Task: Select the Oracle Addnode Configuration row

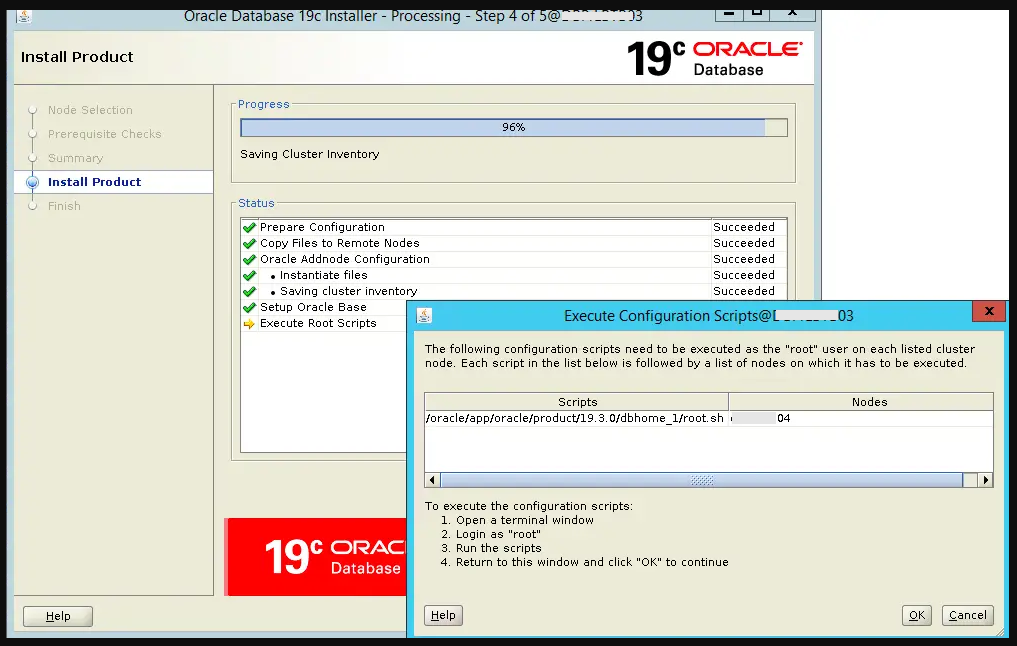Action: coord(514,259)
